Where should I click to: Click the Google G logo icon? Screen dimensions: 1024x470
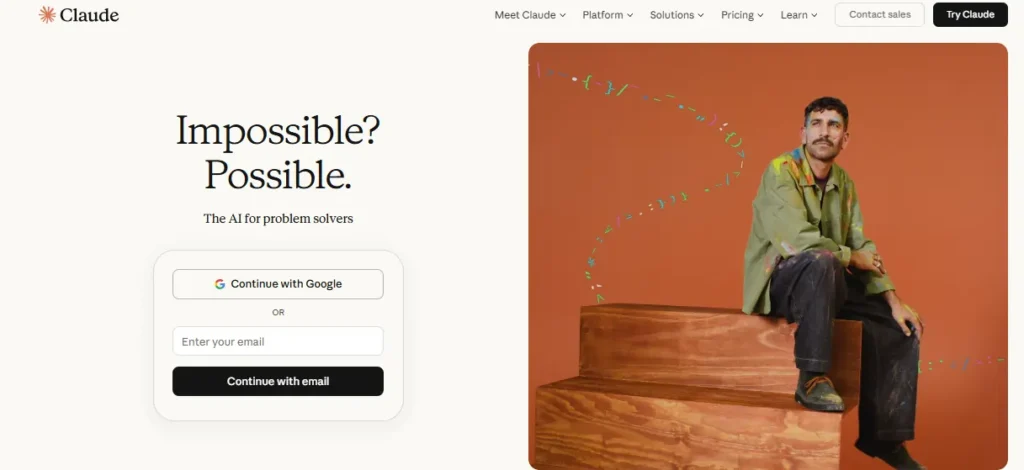(220, 284)
